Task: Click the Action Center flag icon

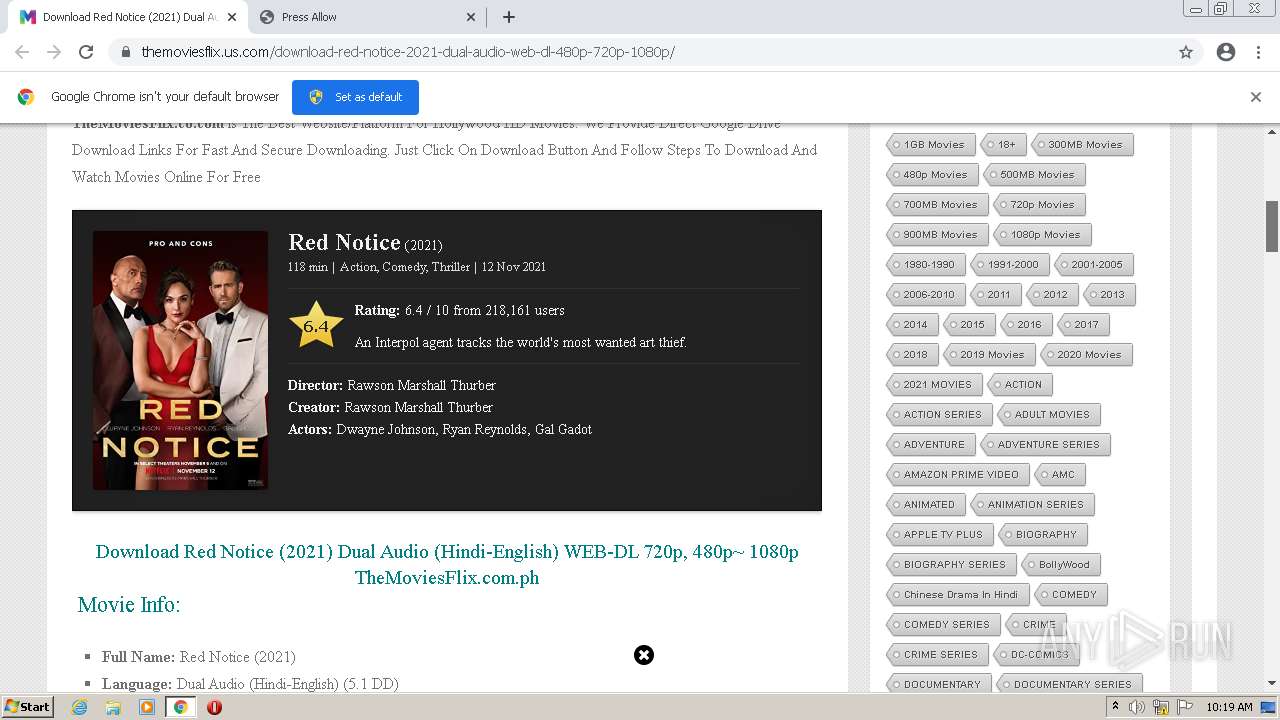Action: (1185, 707)
